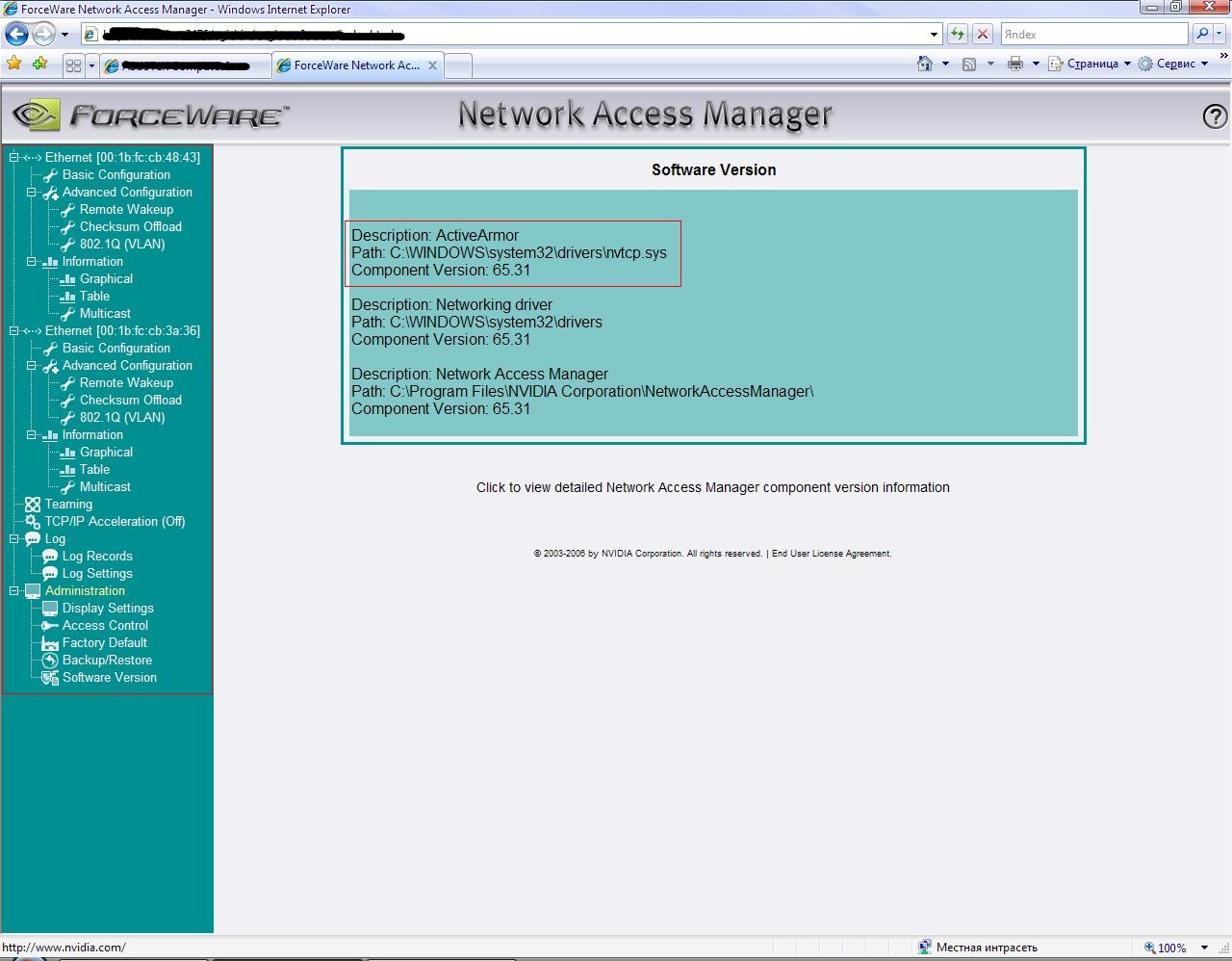Switch to the first blacked-out browser tab

click(185, 65)
